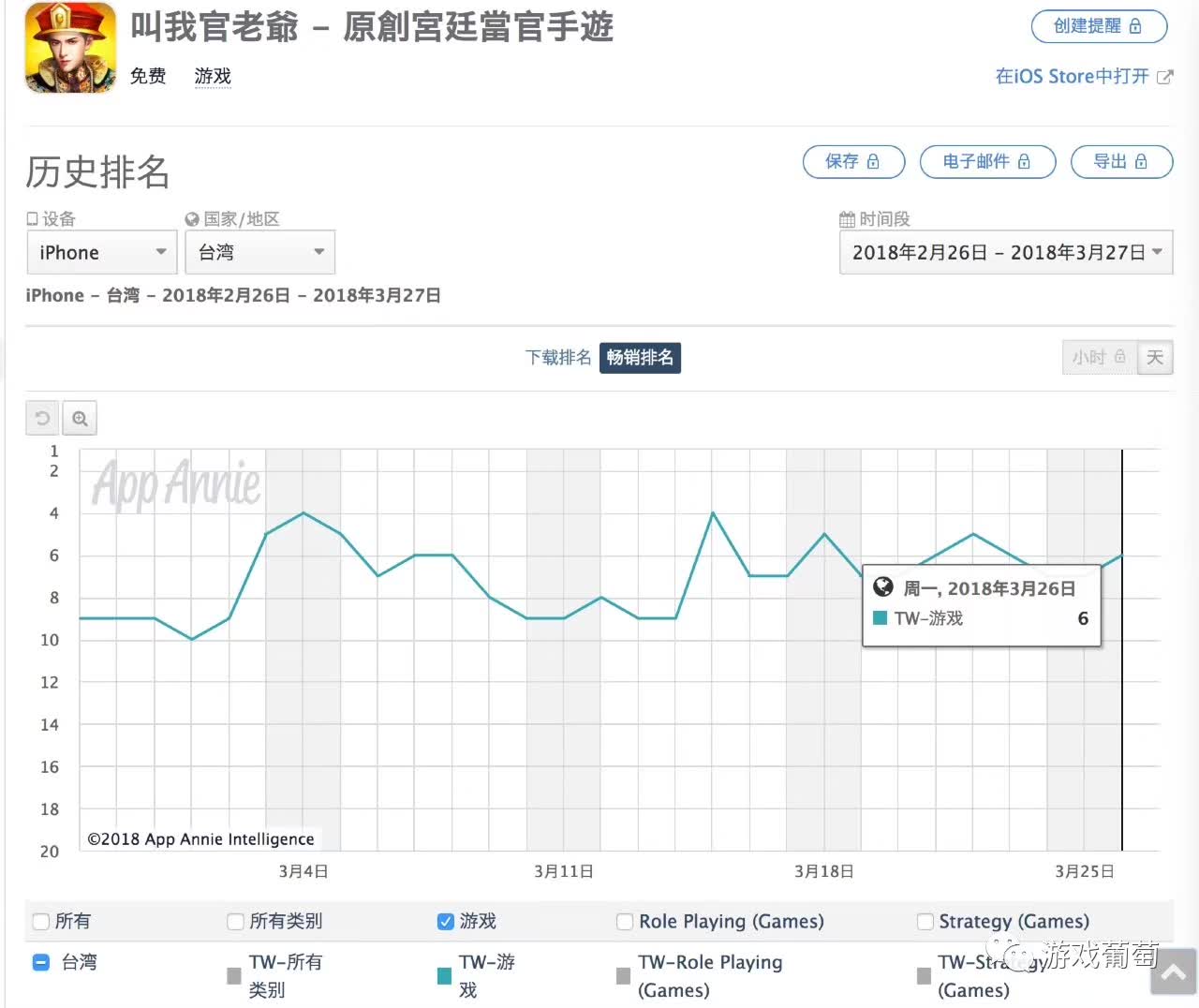1199x1008 pixels.
Task: Click the 保存 save button
Action: point(853,162)
